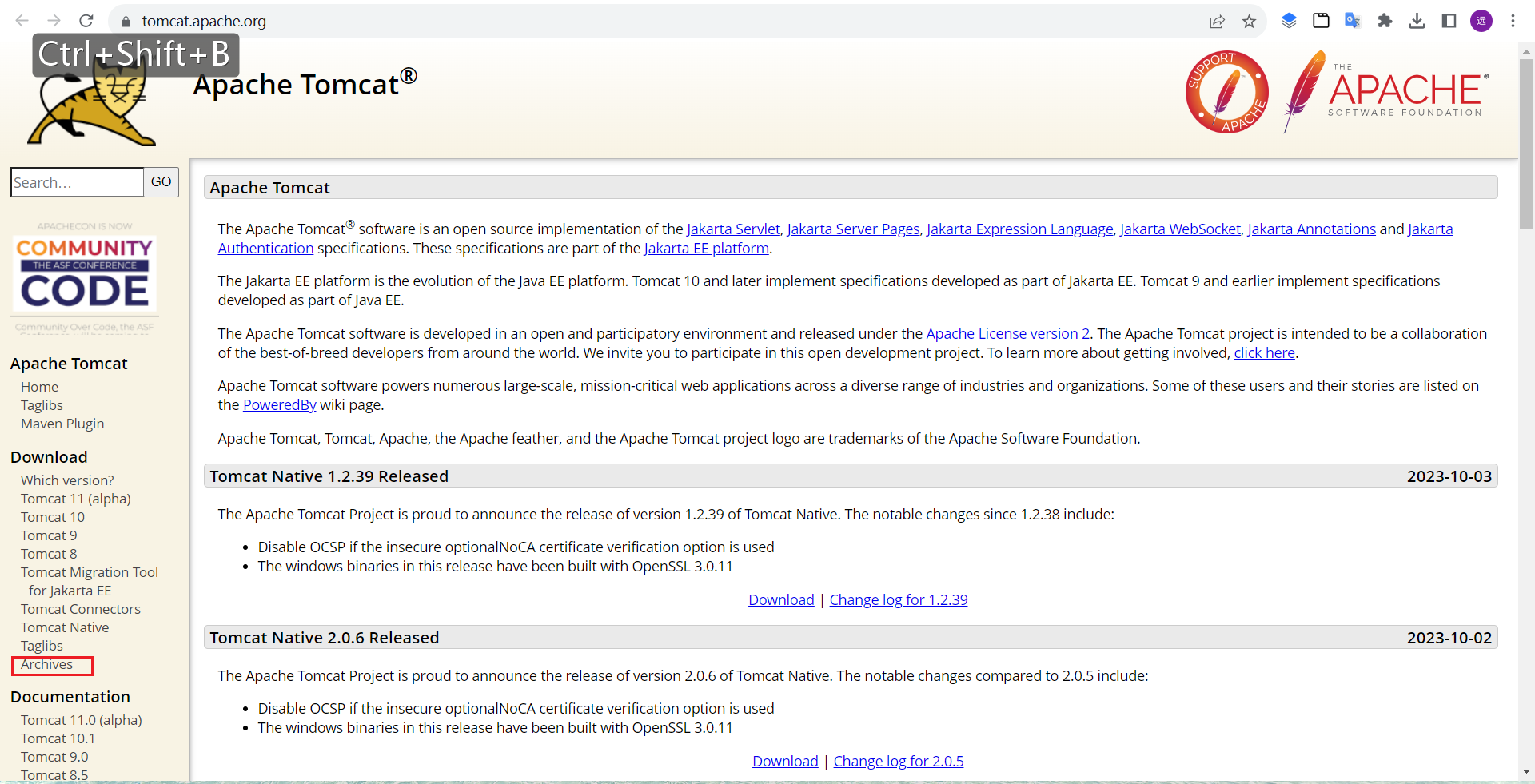Click the scrollbar down arrow
Image resolution: width=1535 pixels, height=784 pixels.
click(1527, 772)
